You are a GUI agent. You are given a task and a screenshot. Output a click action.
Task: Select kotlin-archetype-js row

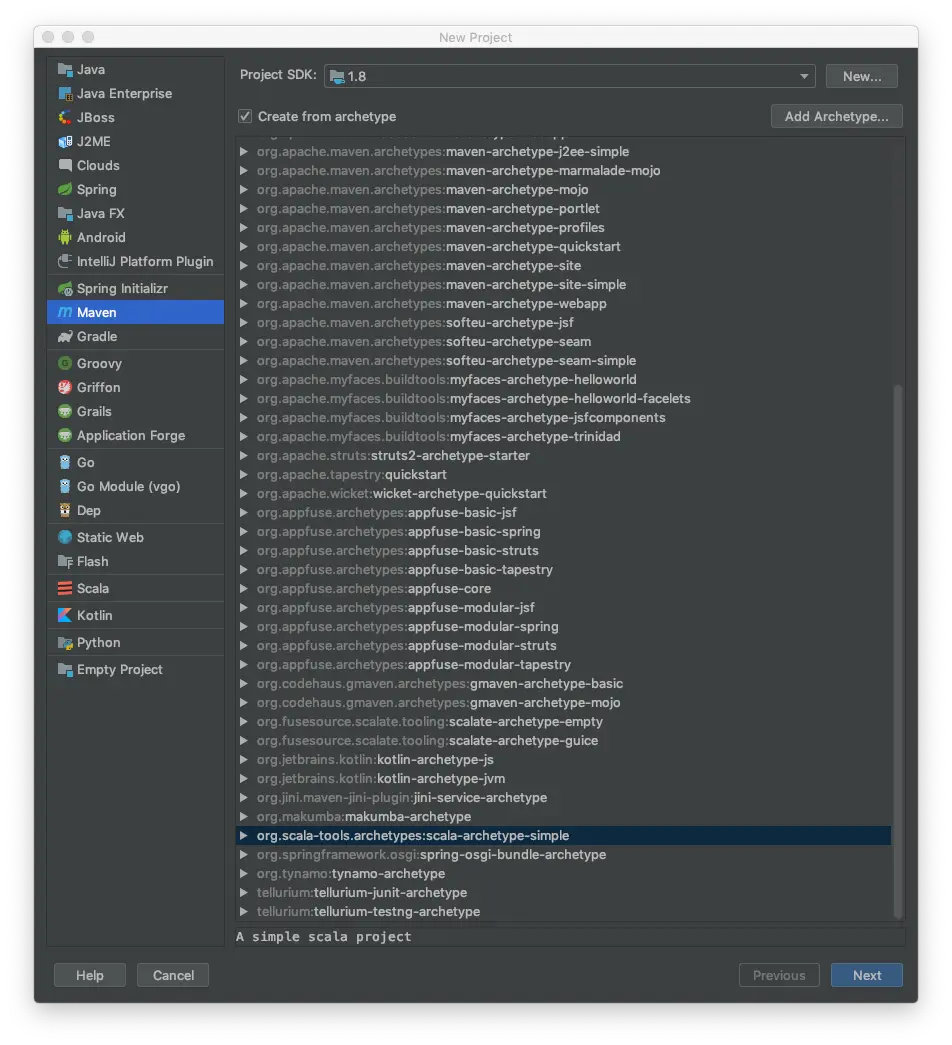[x=564, y=759]
